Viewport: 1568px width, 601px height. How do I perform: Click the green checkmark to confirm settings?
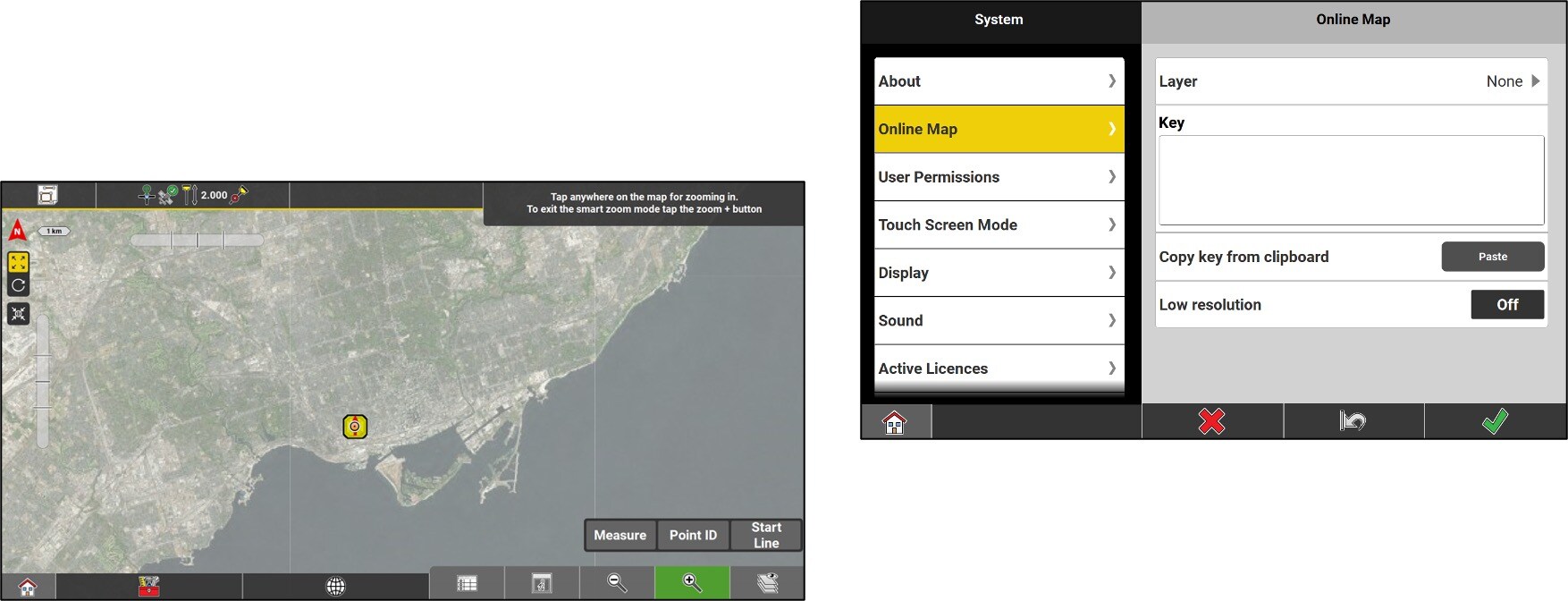[x=1495, y=421]
